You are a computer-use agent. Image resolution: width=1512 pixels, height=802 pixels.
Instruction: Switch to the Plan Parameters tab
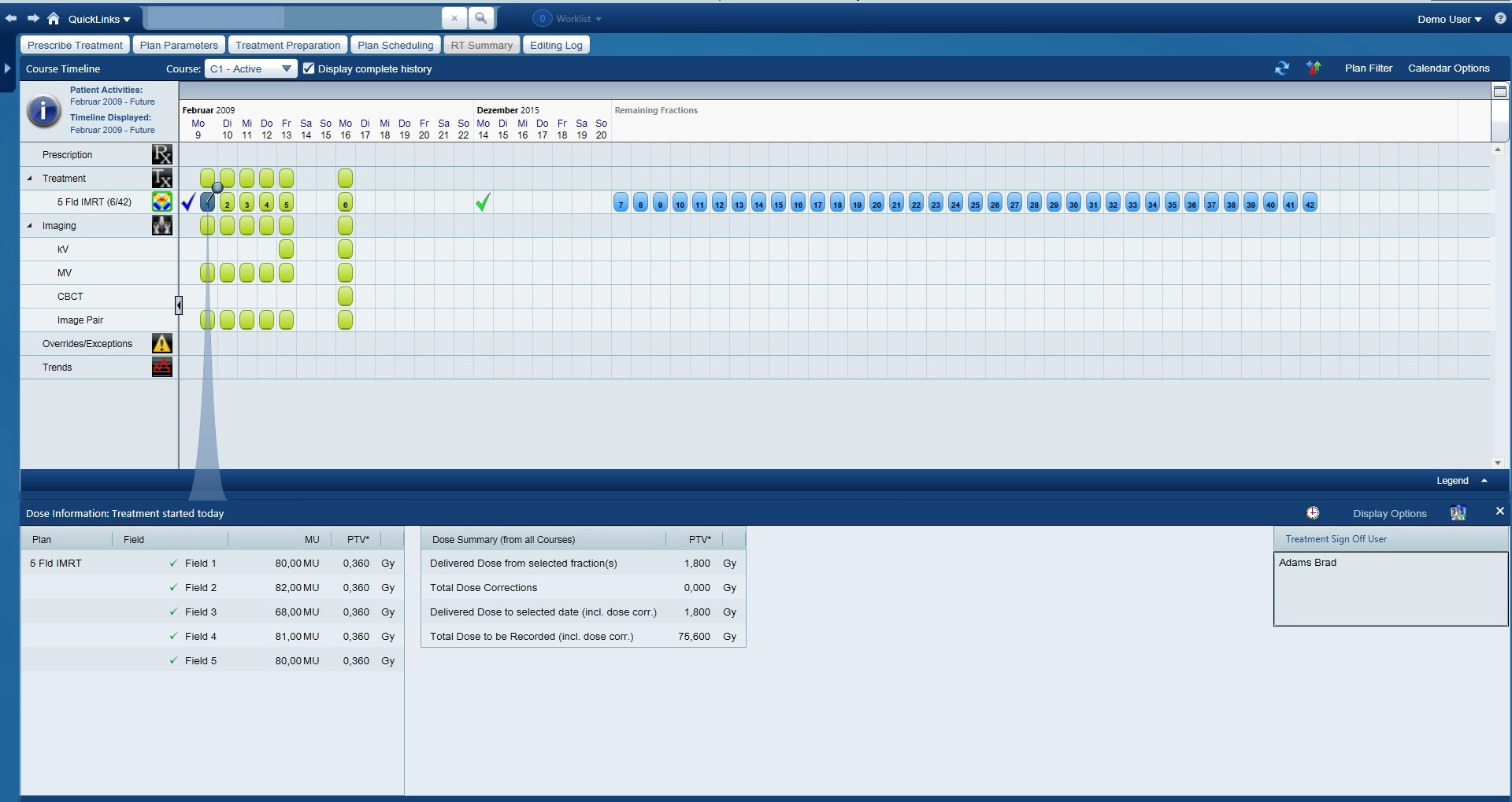(x=179, y=45)
